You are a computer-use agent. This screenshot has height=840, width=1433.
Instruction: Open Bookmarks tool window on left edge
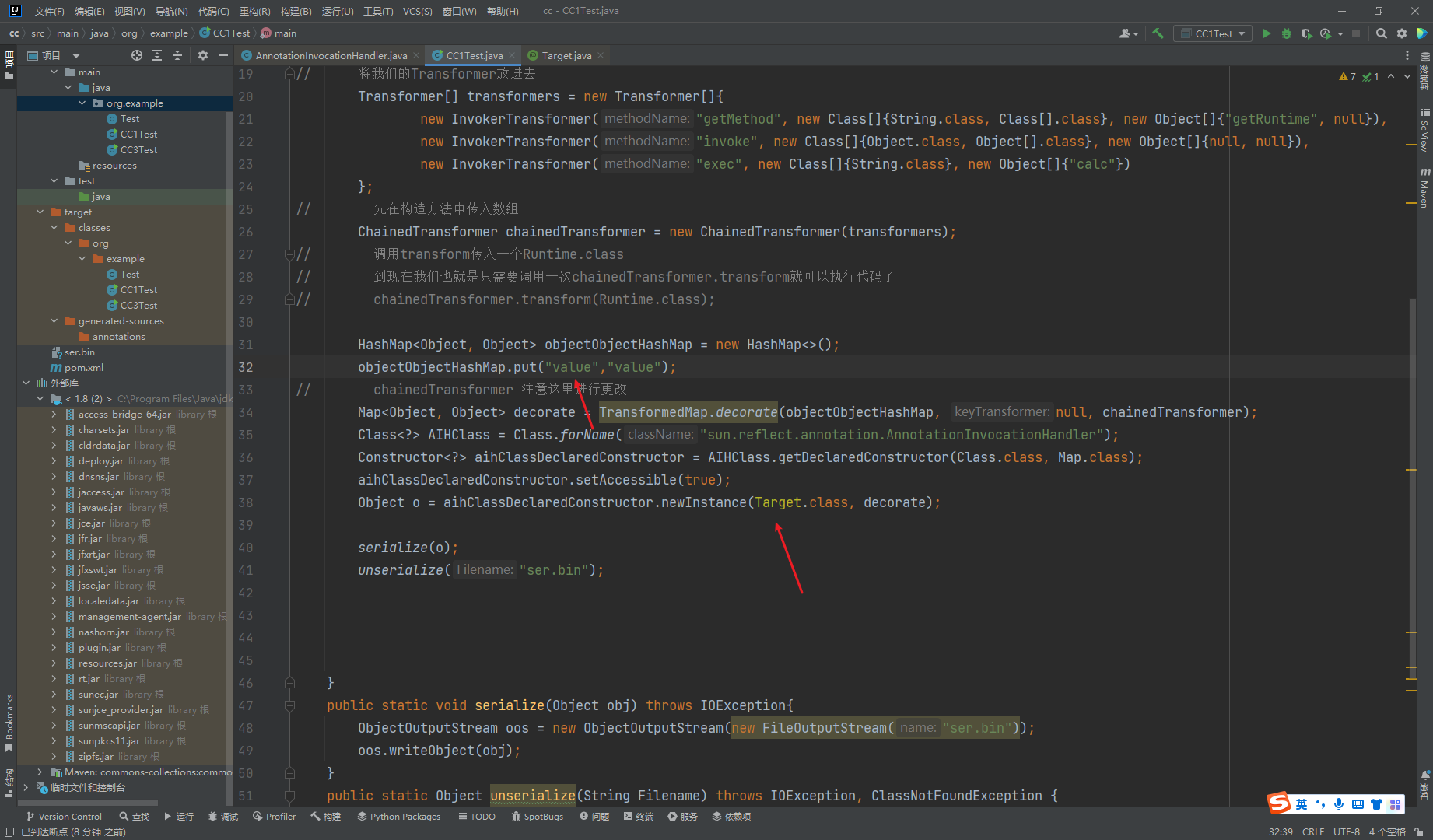point(9,723)
